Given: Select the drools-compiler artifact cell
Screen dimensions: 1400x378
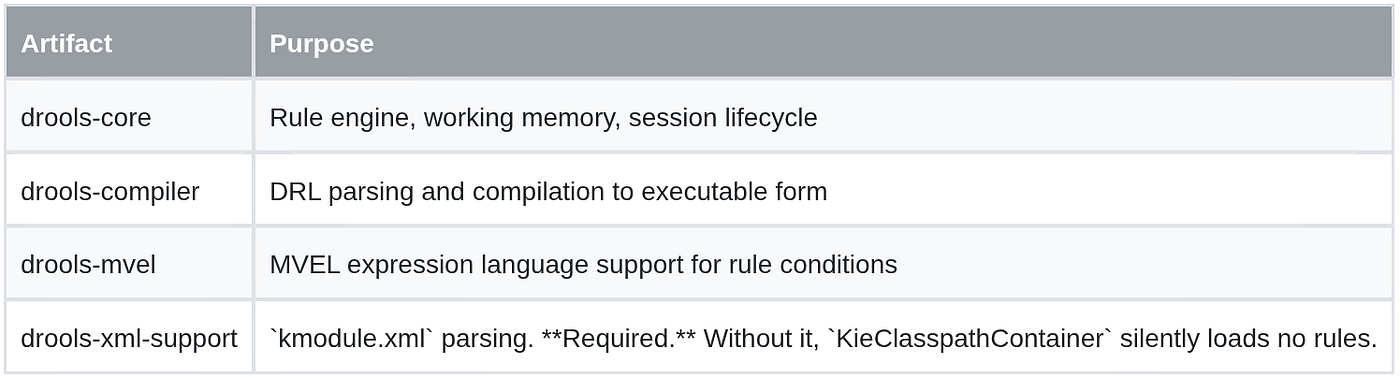Looking at the screenshot, I should pyautogui.click(x=129, y=191).
